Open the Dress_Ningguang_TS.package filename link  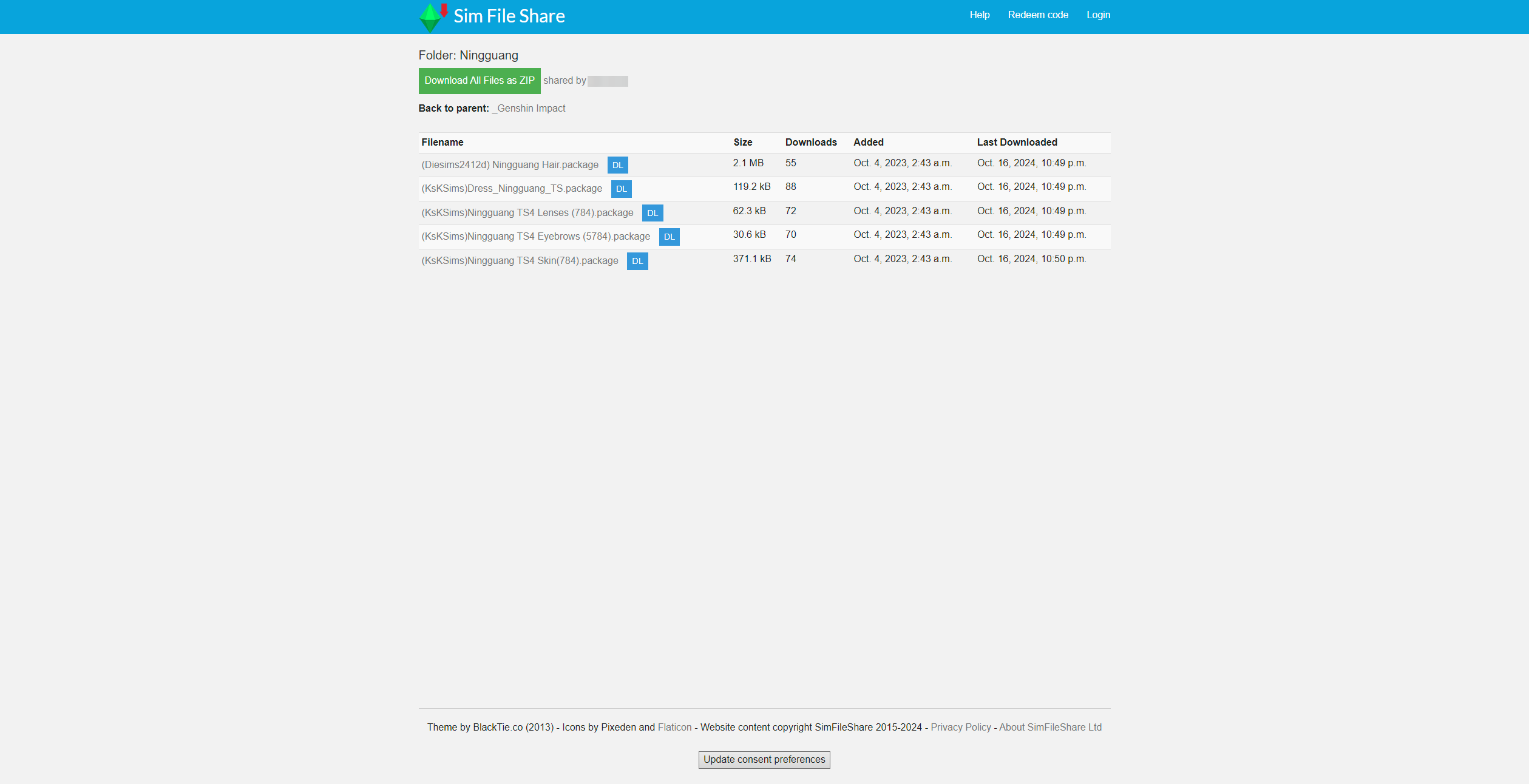tap(511, 189)
